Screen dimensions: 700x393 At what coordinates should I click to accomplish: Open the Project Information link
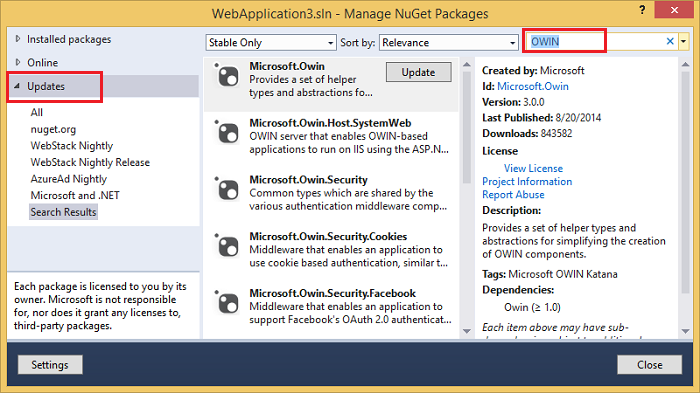(527, 181)
